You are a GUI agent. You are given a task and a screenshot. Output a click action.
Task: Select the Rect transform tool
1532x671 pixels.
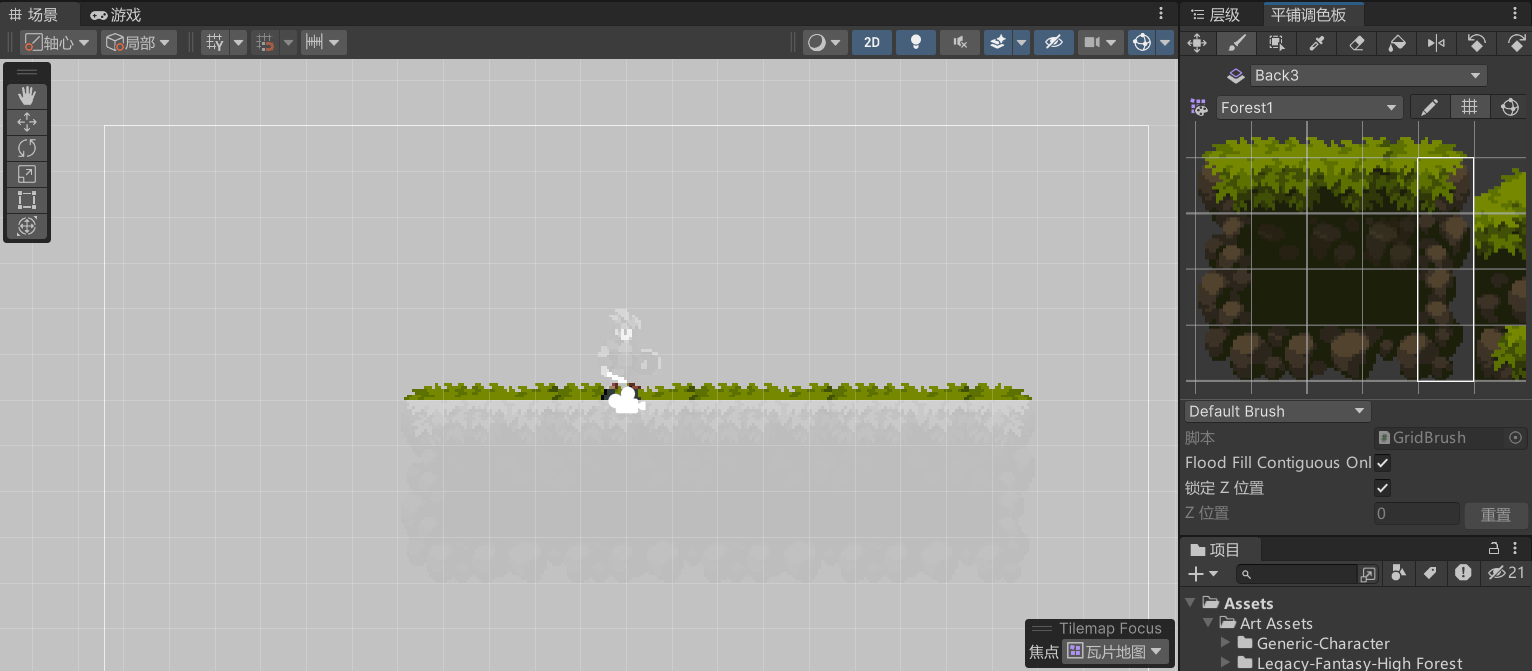27,200
